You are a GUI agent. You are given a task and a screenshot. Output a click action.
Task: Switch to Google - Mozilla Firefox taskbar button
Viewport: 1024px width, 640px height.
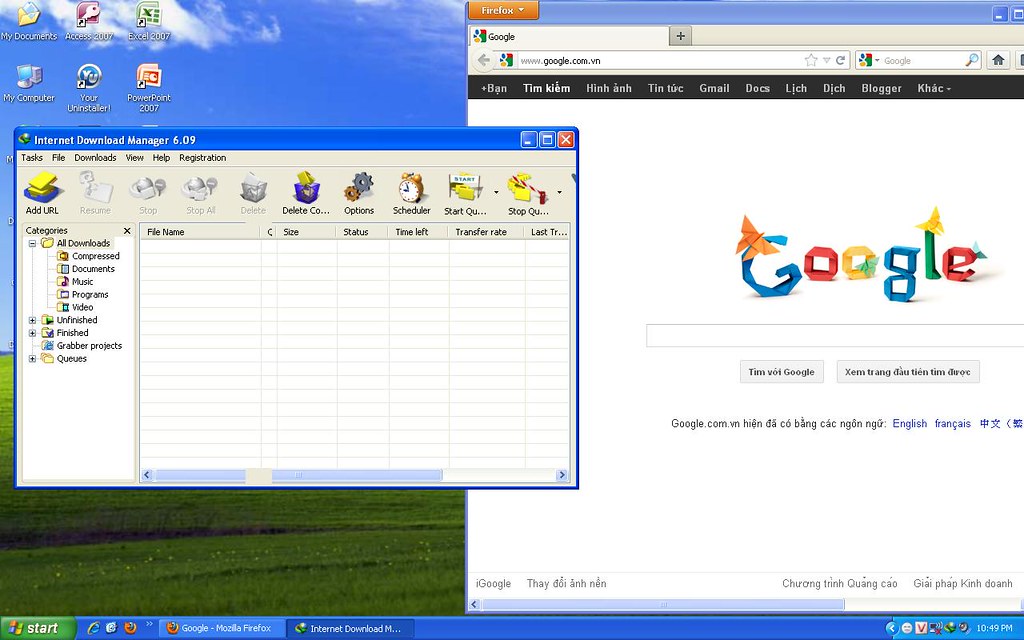[x=222, y=628]
